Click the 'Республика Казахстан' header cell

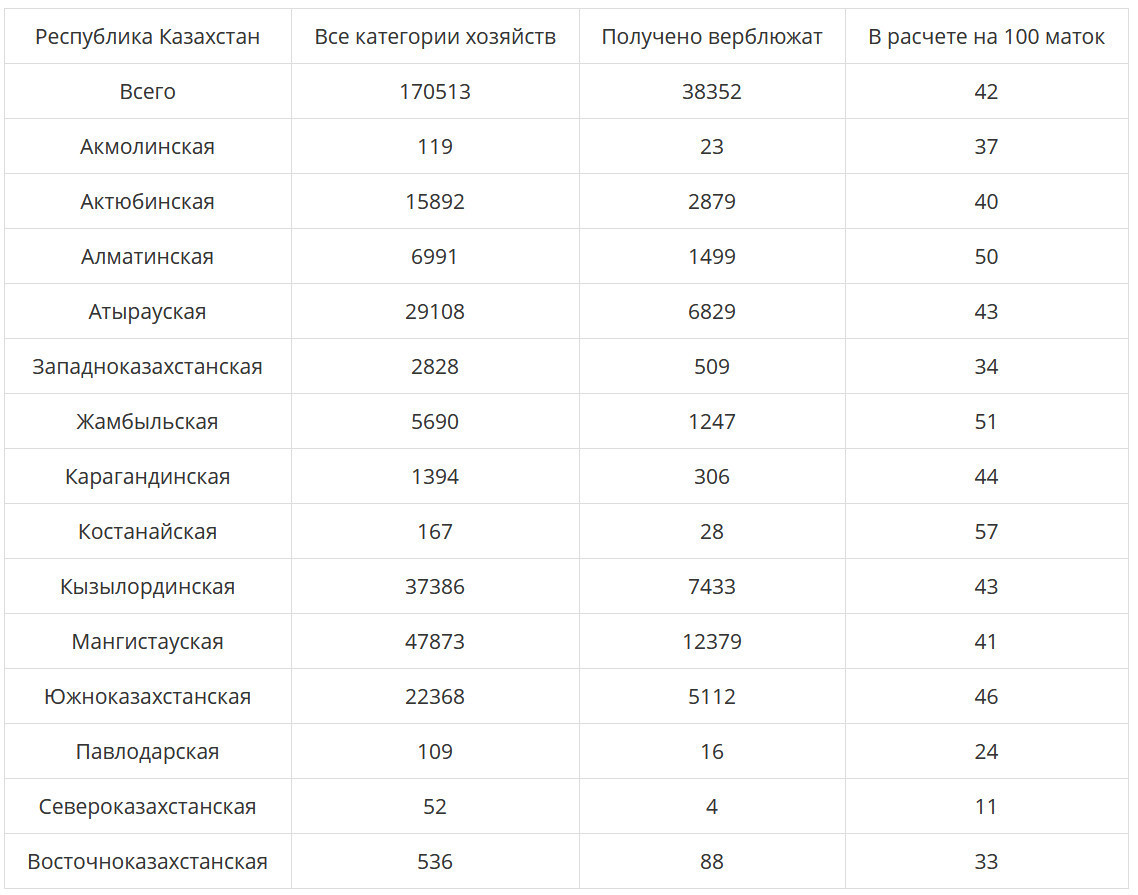pyautogui.click(x=147, y=36)
